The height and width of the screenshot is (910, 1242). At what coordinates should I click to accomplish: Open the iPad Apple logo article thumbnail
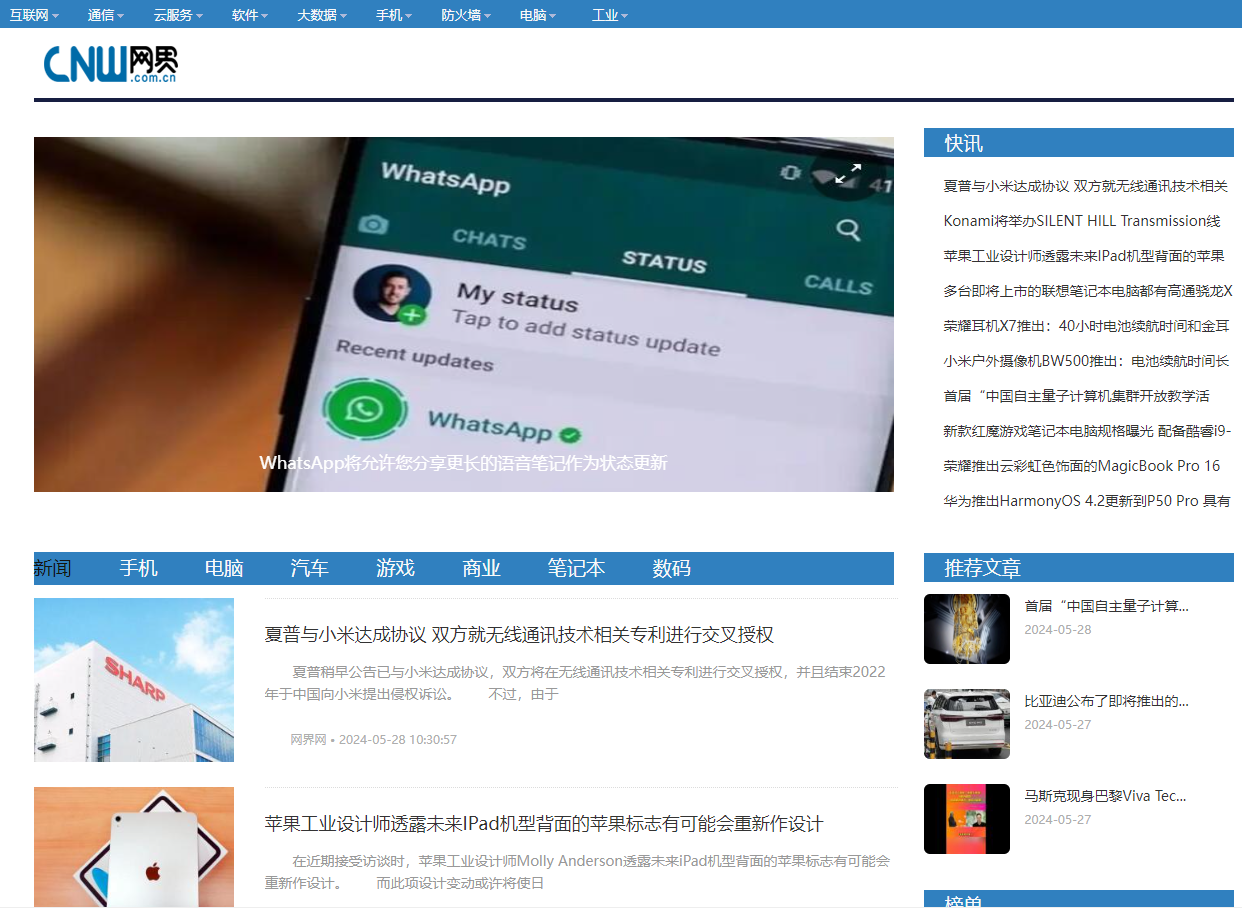(134, 847)
